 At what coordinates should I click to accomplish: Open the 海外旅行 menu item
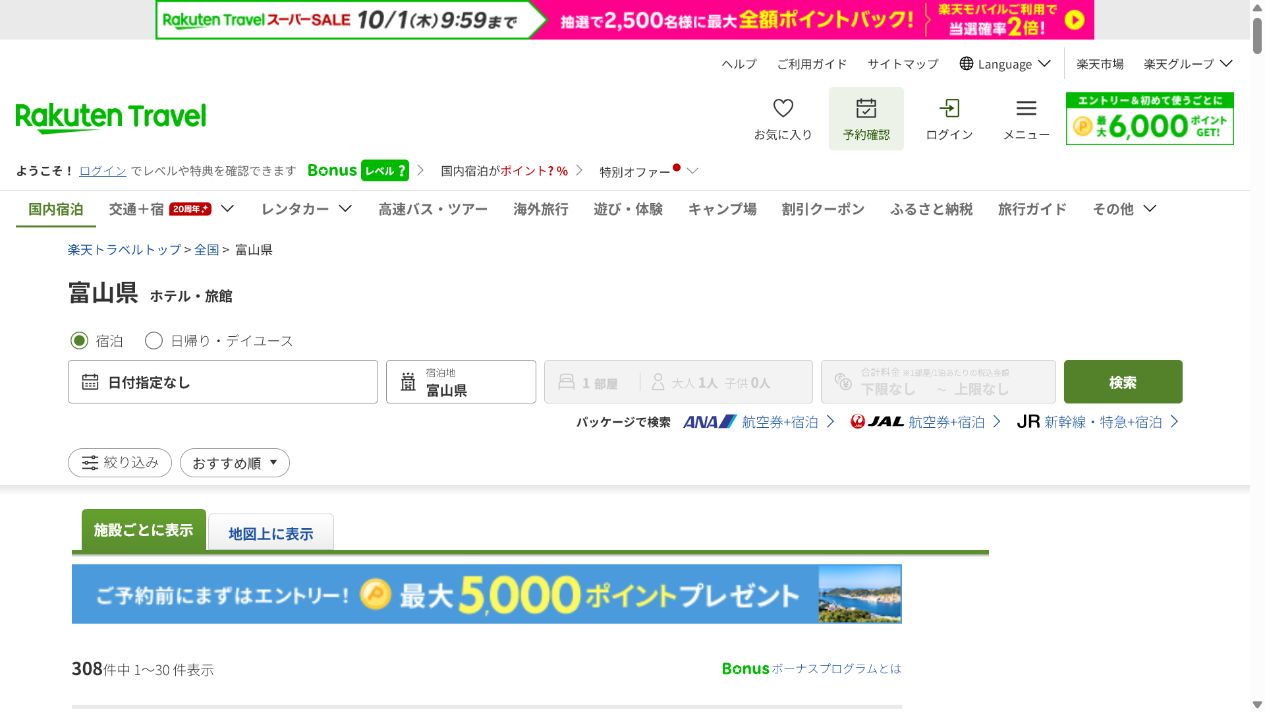pos(541,209)
